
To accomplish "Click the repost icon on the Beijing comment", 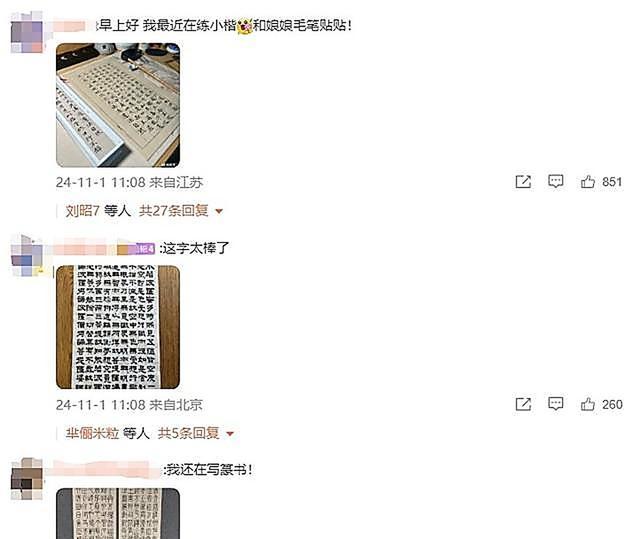I will pos(523,404).
